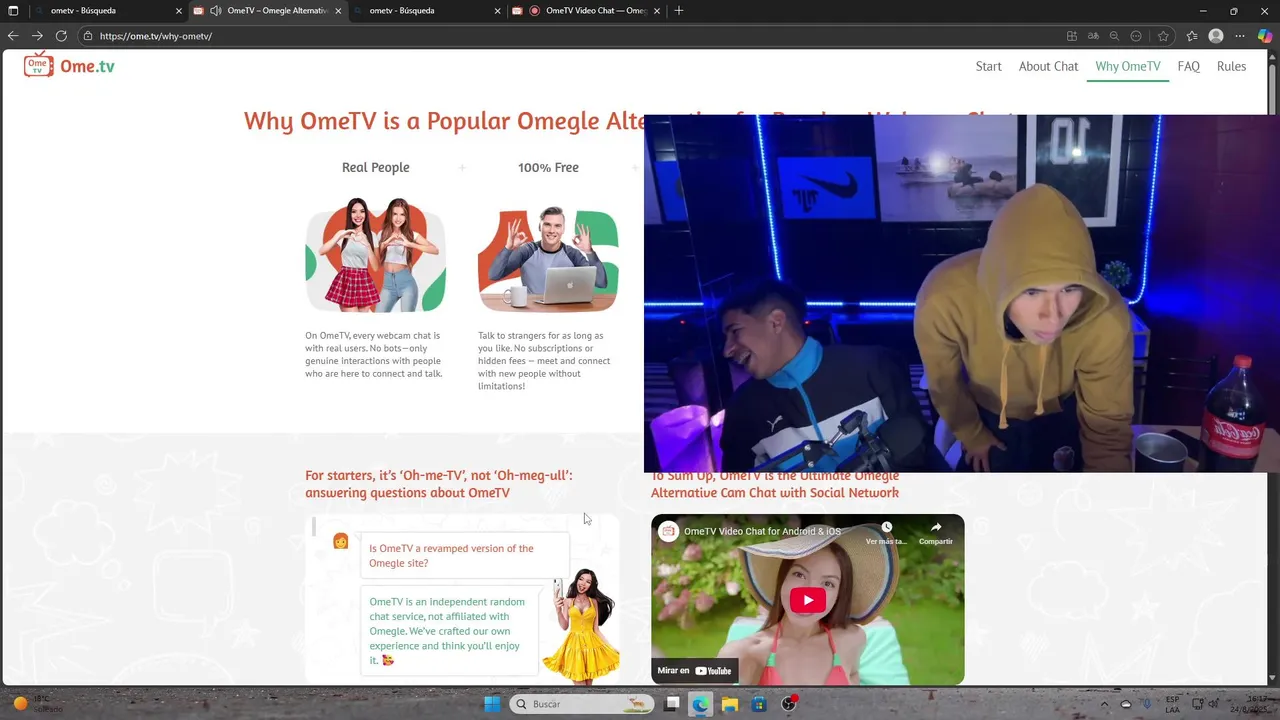Screen dimensions: 1280x720
Task: Select Why OmeTV in navigation
Action: 1128,66
